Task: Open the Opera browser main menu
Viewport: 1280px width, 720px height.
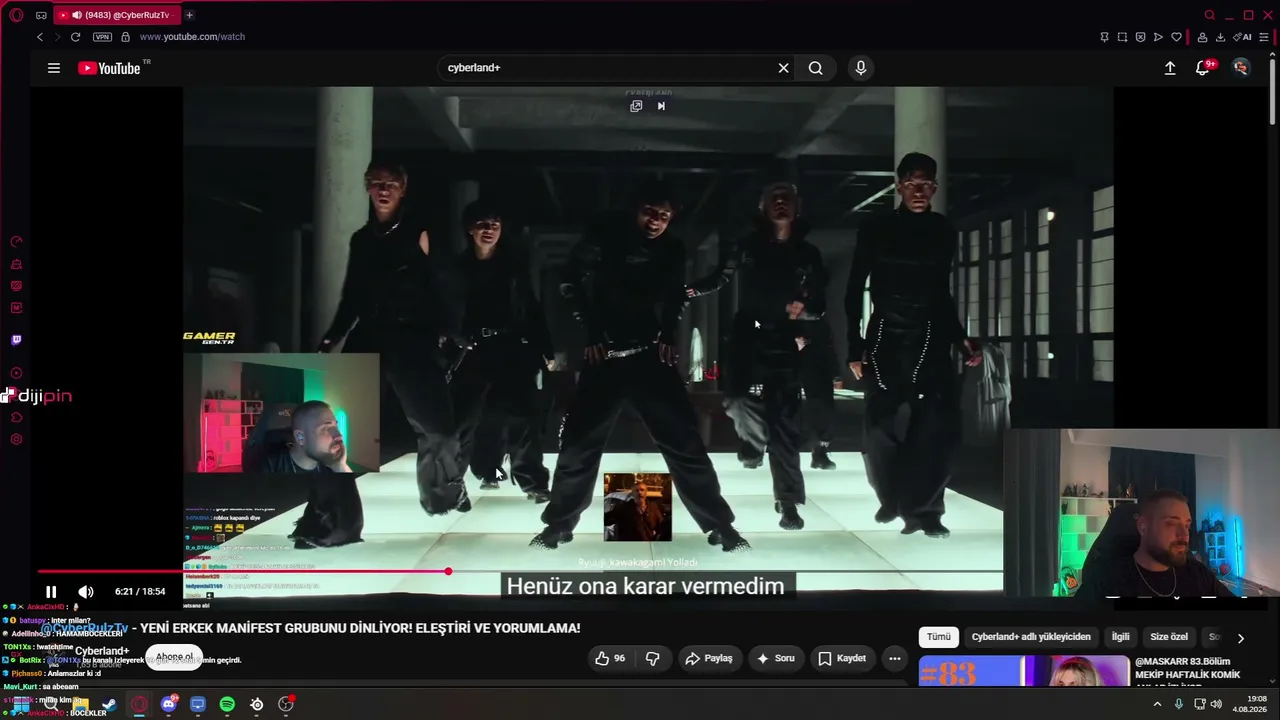Action: click(16, 15)
